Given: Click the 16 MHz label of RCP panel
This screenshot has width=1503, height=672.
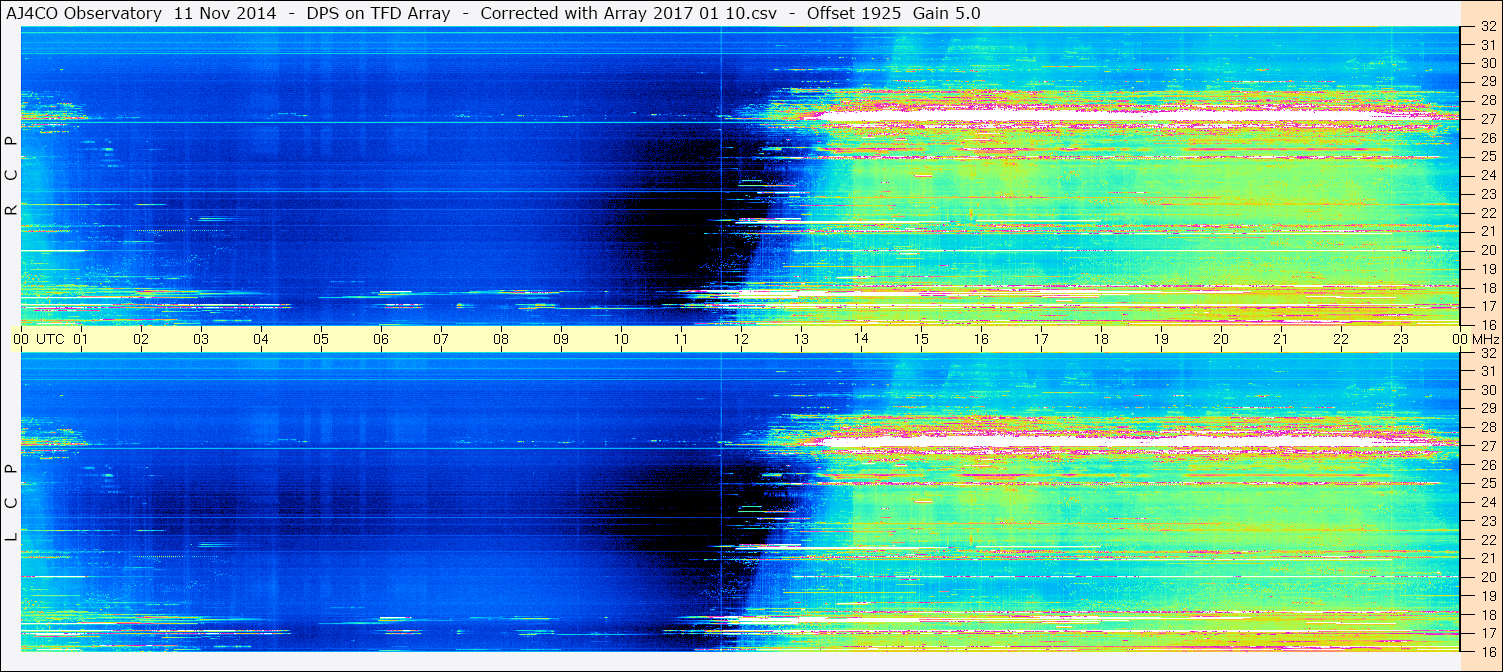Looking at the screenshot, I should pos(1487,324).
